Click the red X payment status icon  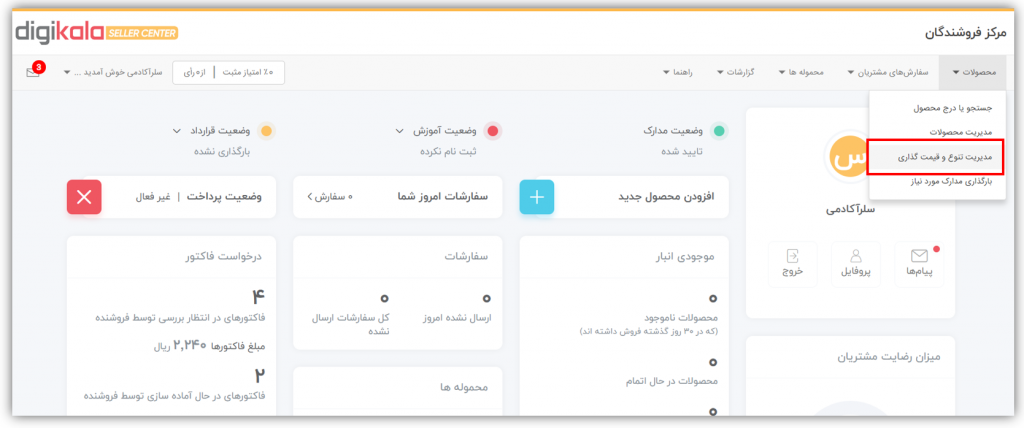pos(84,197)
